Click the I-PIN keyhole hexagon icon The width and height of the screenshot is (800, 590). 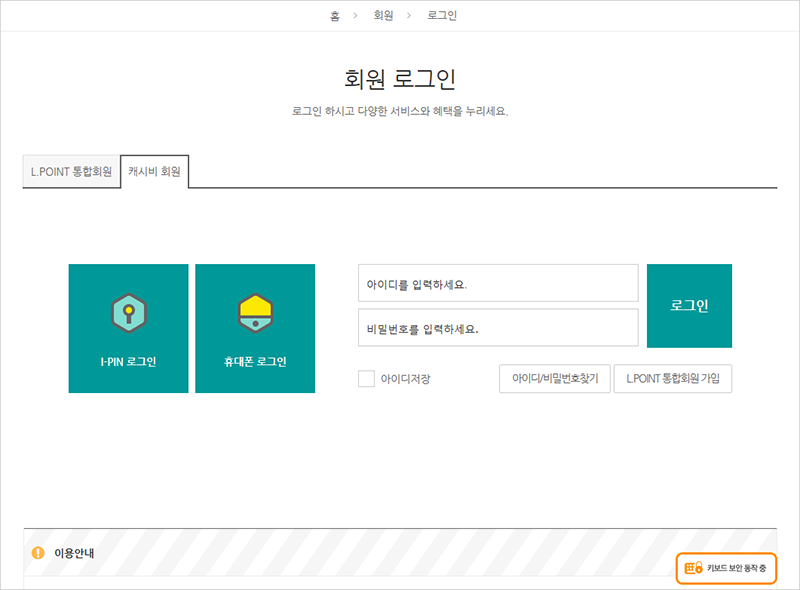(x=129, y=312)
